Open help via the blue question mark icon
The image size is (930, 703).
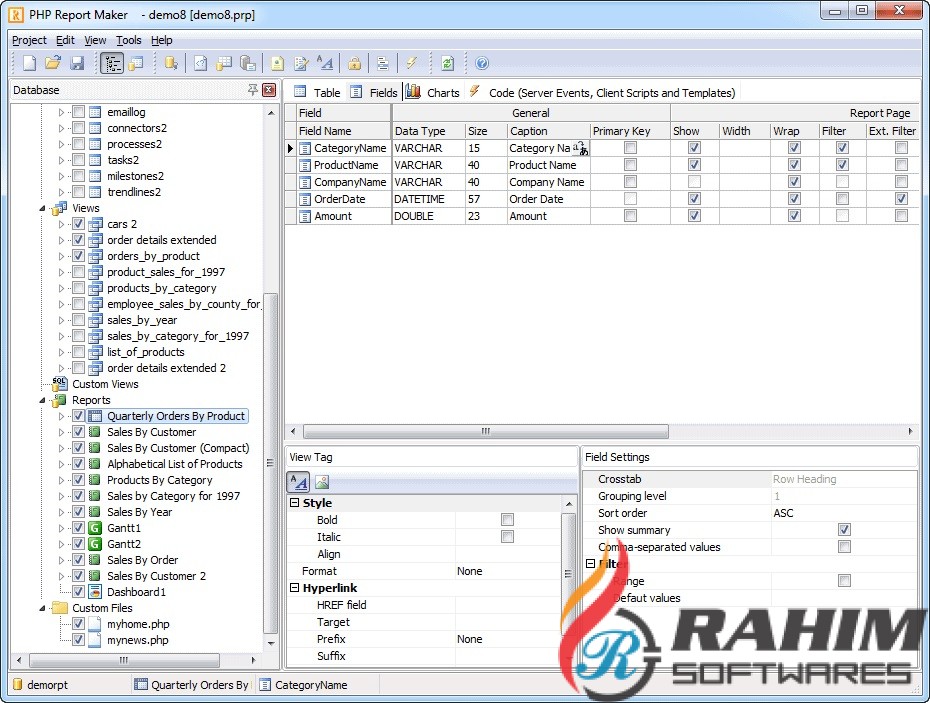pyautogui.click(x=482, y=63)
